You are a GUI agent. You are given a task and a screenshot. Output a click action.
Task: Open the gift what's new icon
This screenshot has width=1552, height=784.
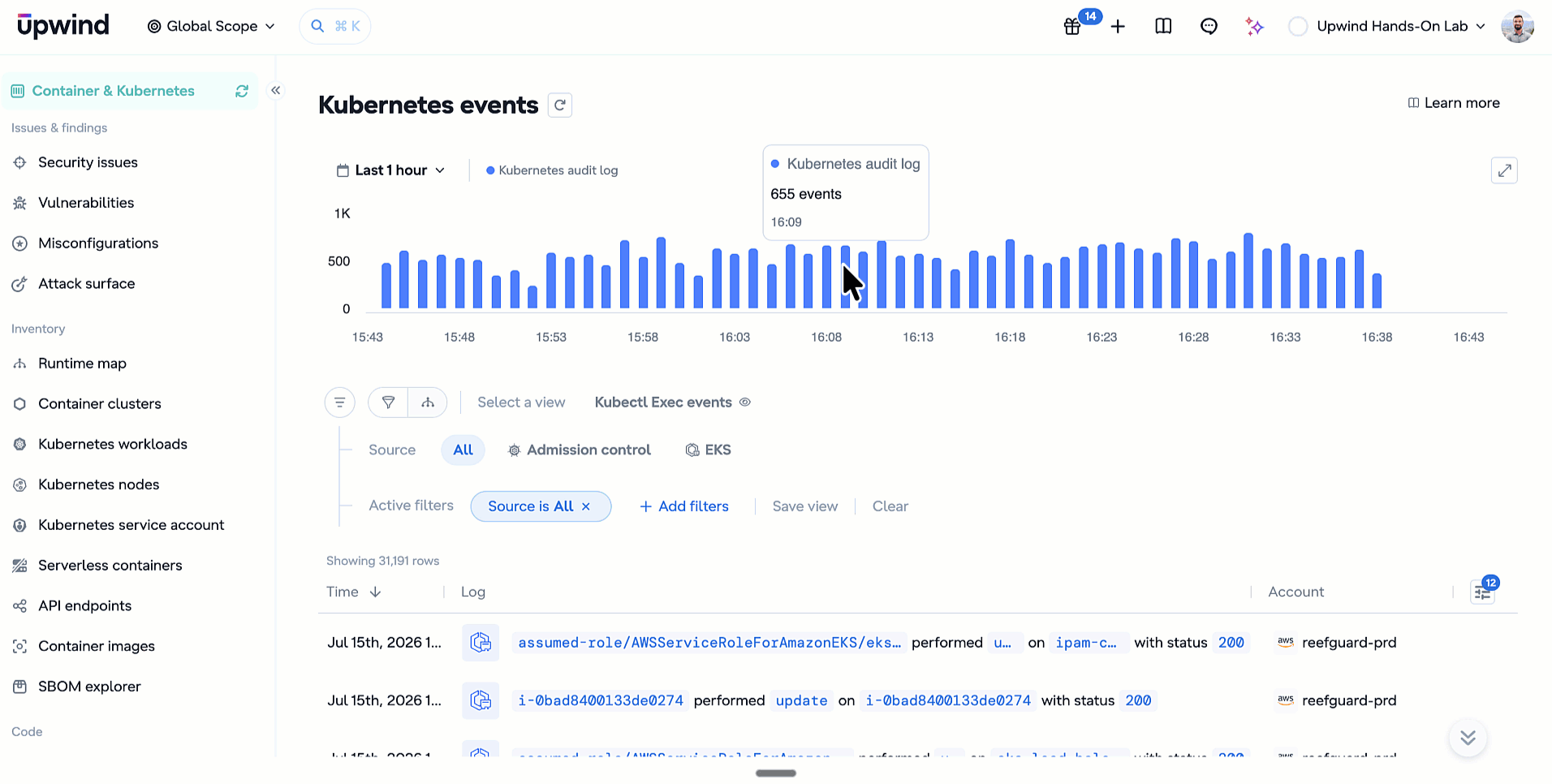pos(1072,27)
